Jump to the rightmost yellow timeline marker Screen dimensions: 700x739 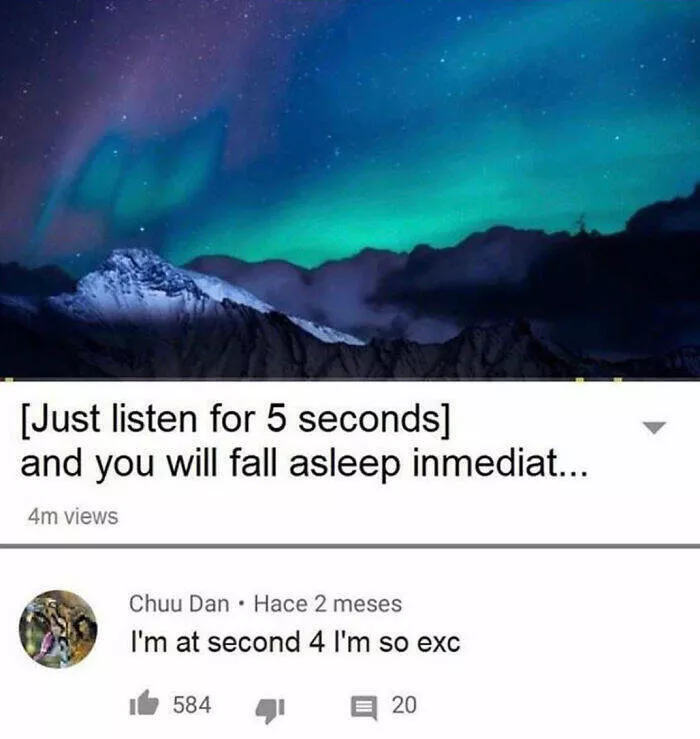pos(618,379)
